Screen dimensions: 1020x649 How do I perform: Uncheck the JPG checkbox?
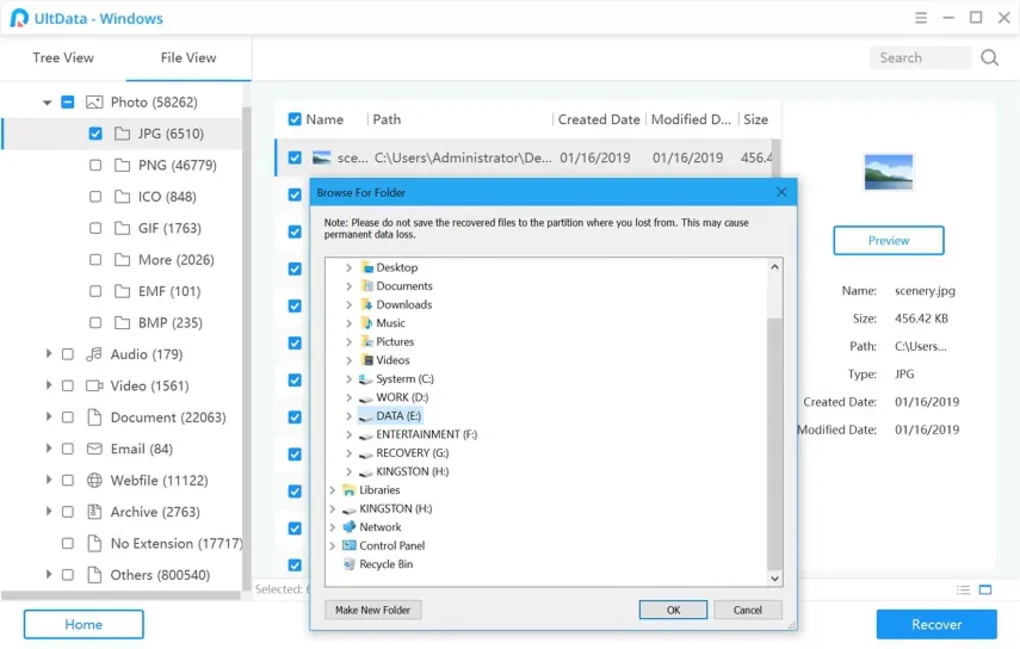(x=95, y=133)
